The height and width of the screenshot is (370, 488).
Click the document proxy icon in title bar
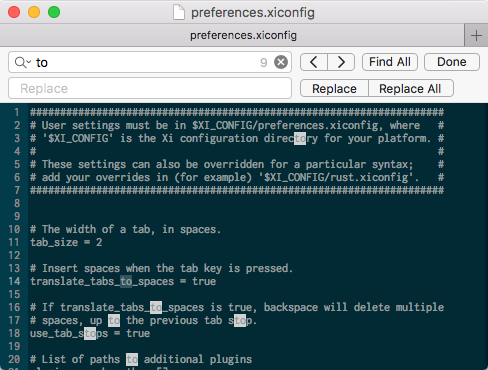[179, 13]
